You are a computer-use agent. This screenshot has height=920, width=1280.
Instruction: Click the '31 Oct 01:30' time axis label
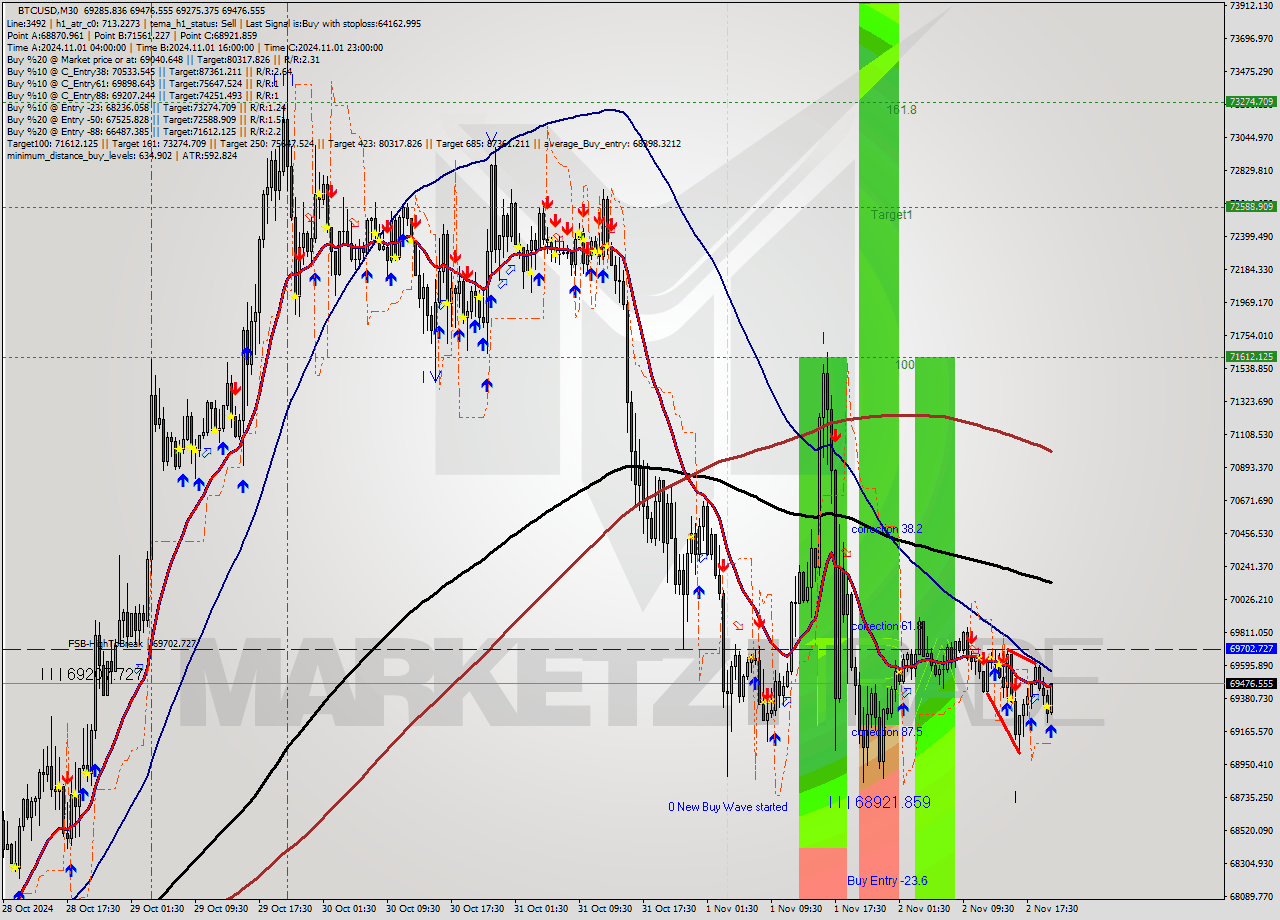point(541,909)
